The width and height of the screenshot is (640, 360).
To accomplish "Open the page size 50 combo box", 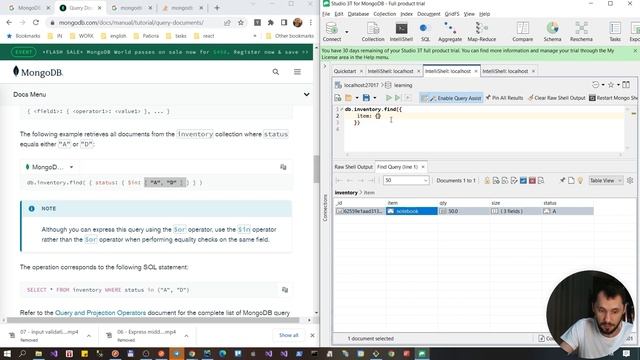I will click(406, 180).
